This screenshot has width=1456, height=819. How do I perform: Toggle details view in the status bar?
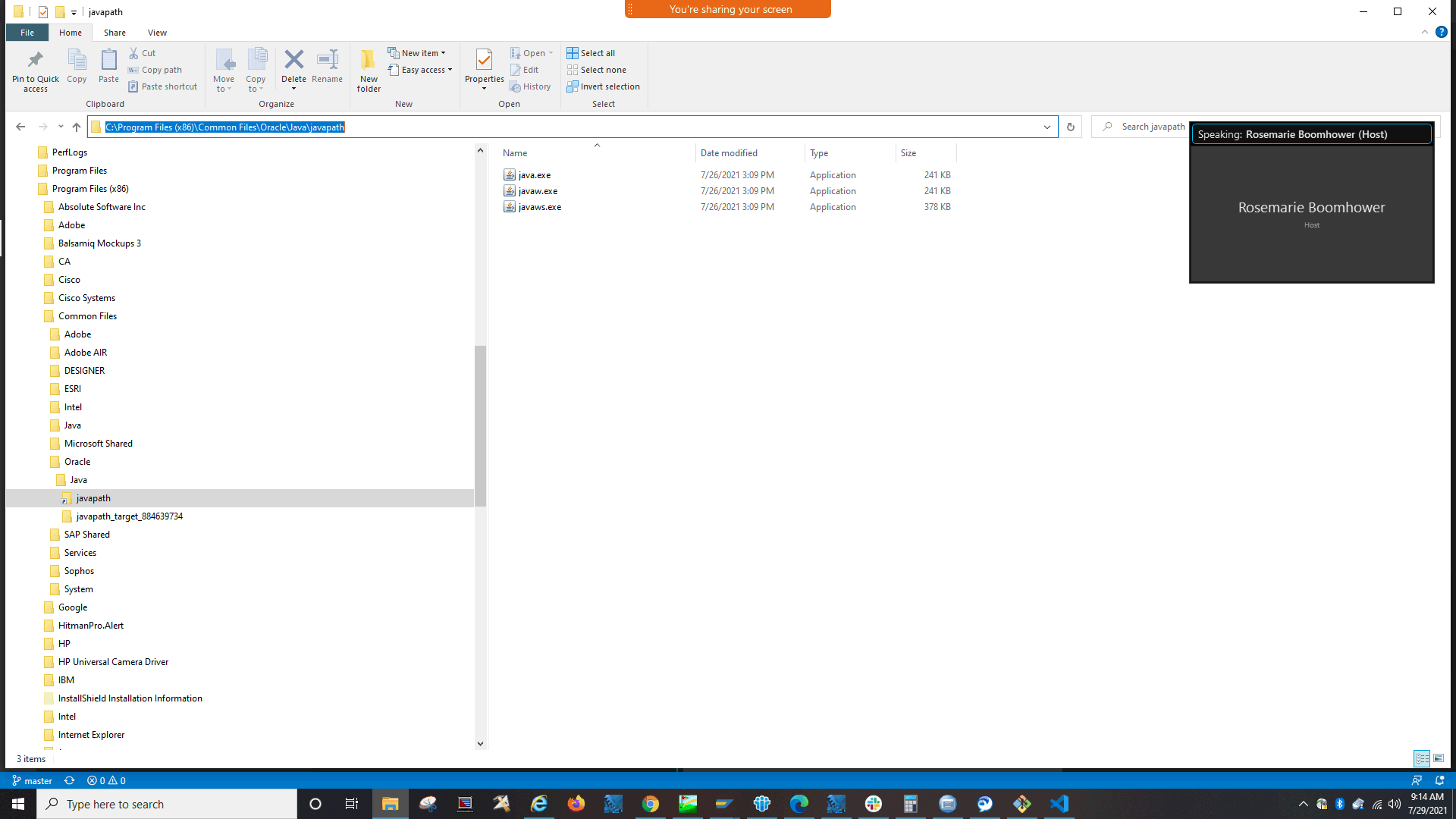(1422, 758)
